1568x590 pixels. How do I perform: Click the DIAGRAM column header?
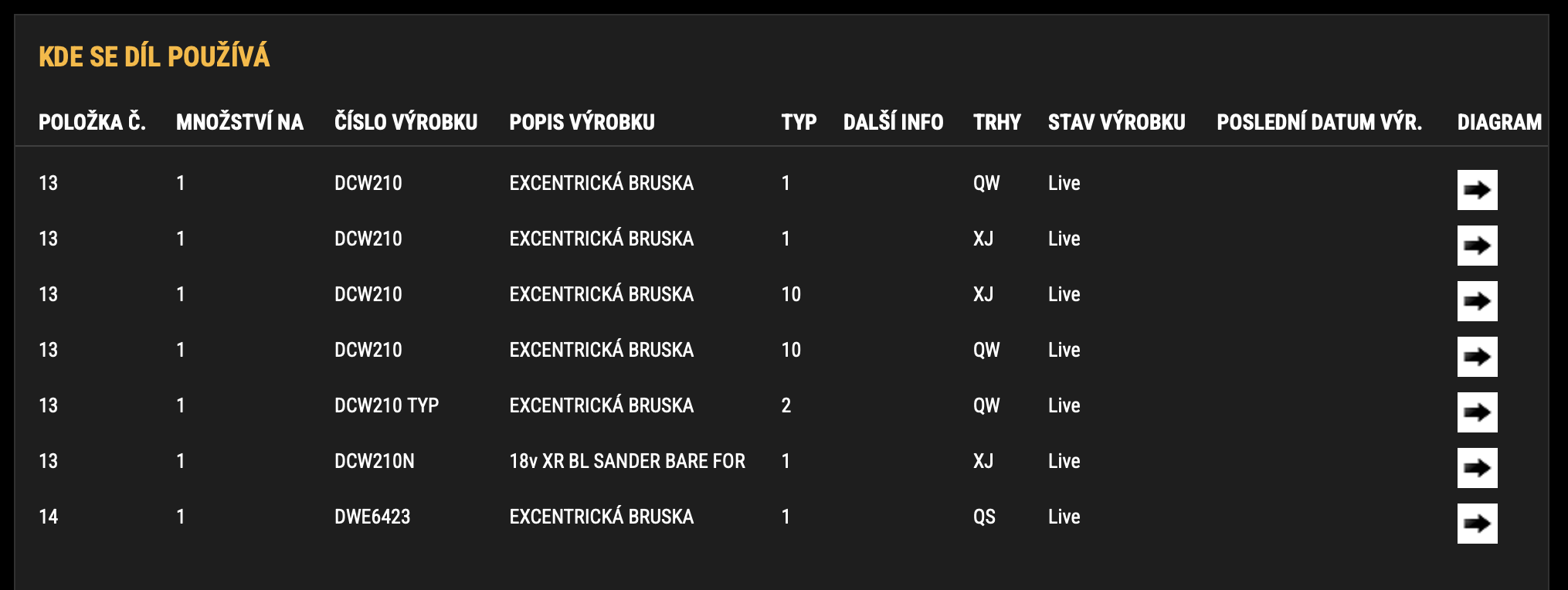click(1499, 122)
